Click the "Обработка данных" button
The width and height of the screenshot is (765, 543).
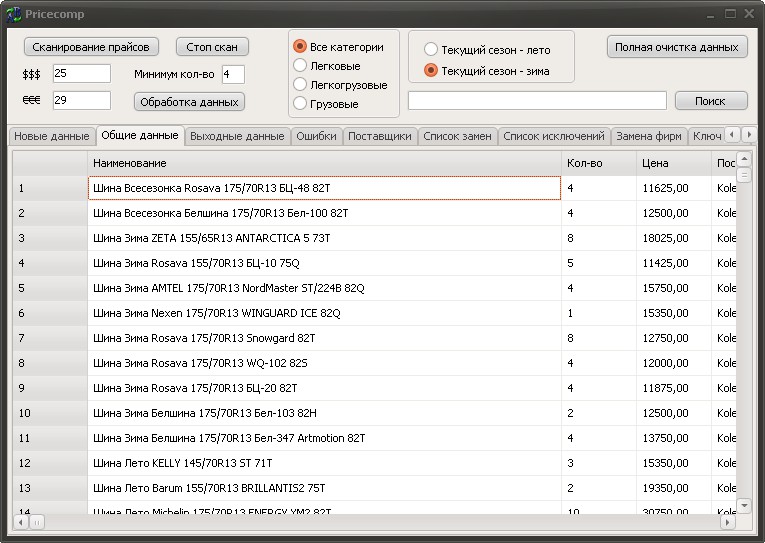(189, 101)
